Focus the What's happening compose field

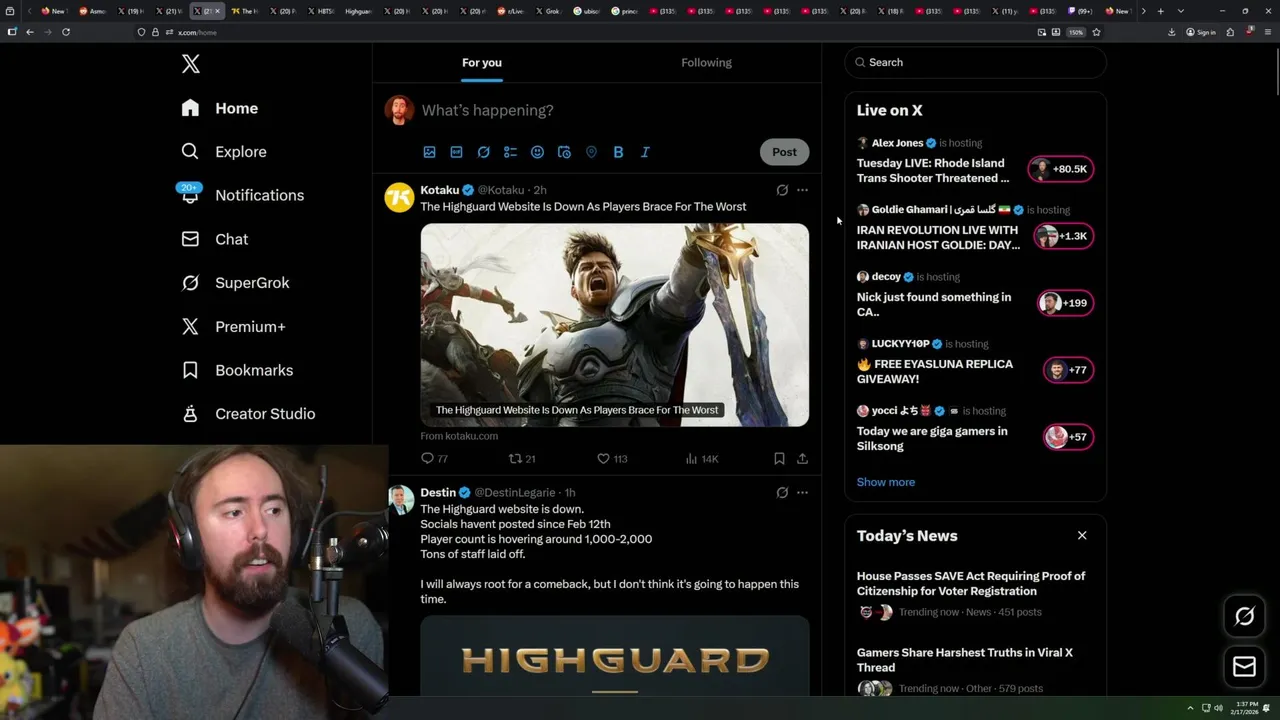pos(614,110)
